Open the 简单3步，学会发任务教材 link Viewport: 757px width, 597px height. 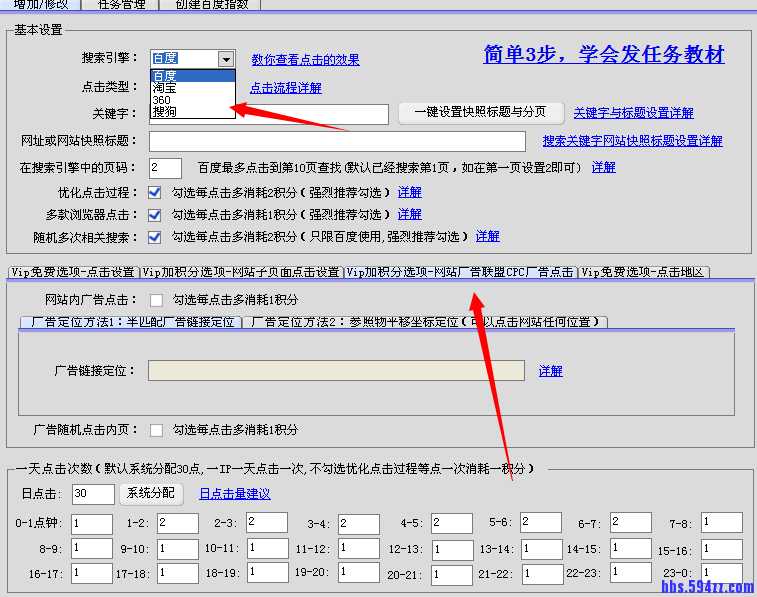603,55
